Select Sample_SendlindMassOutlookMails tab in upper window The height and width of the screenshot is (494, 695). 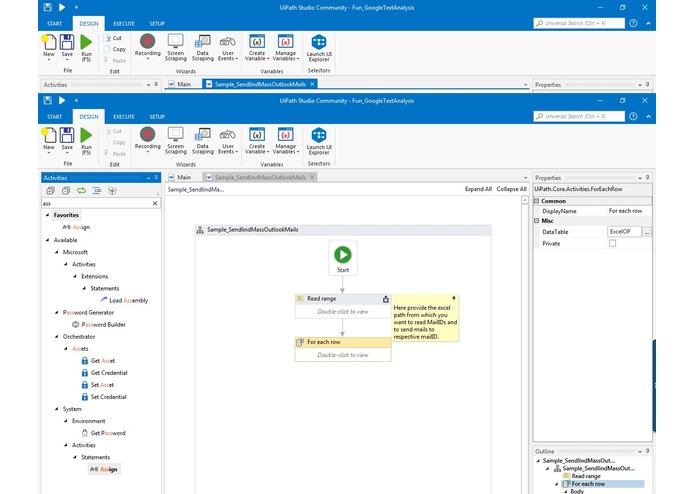(260, 84)
